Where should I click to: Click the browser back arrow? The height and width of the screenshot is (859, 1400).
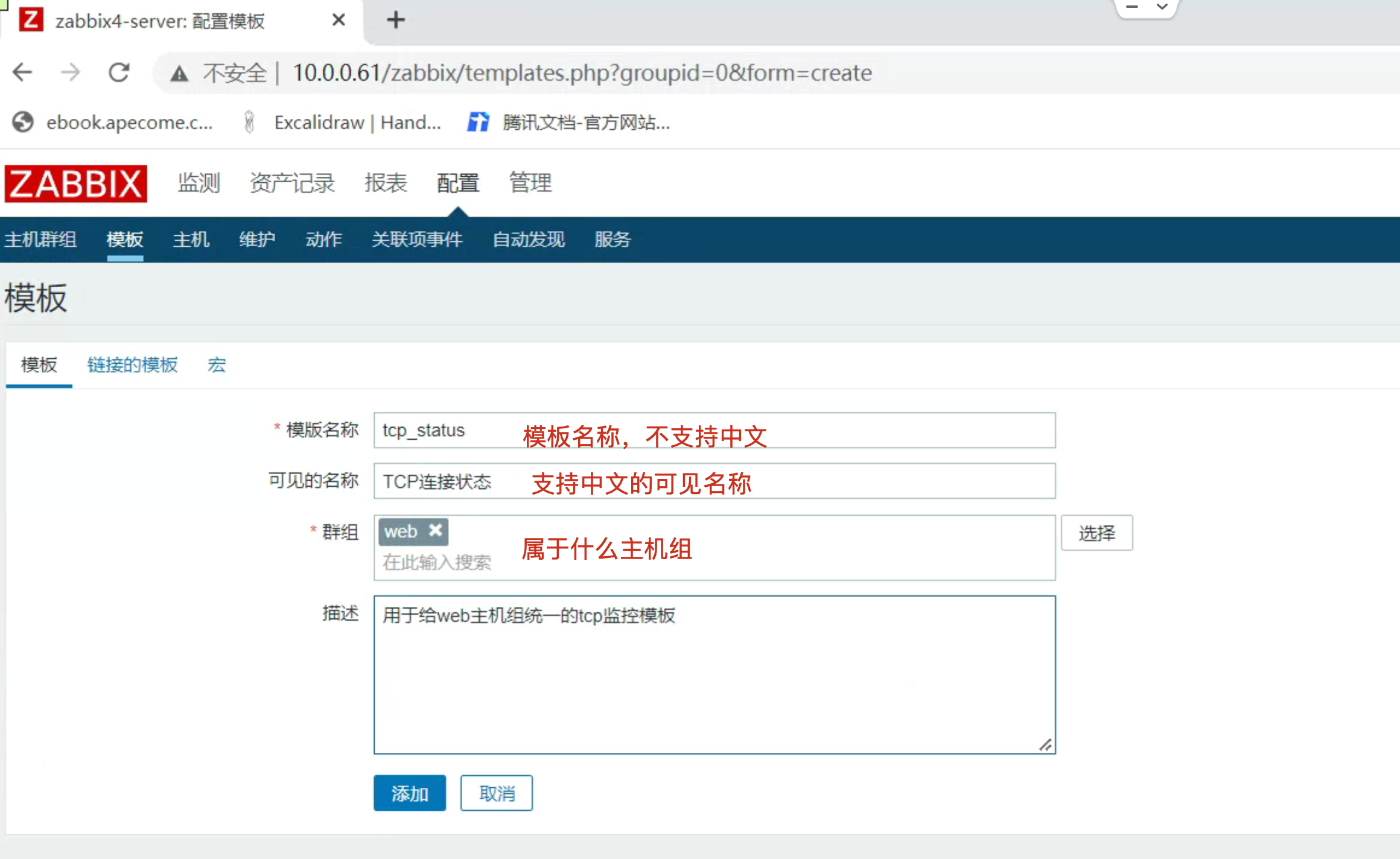click(x=22, y=72)
